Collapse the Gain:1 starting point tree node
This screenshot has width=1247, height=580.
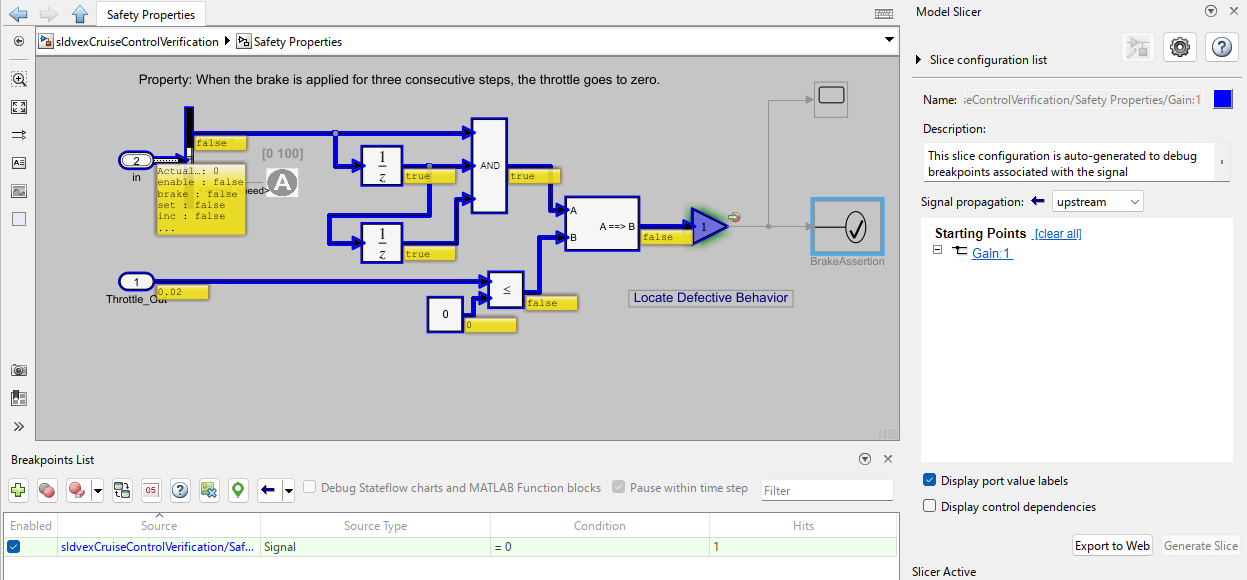(938, 251)
